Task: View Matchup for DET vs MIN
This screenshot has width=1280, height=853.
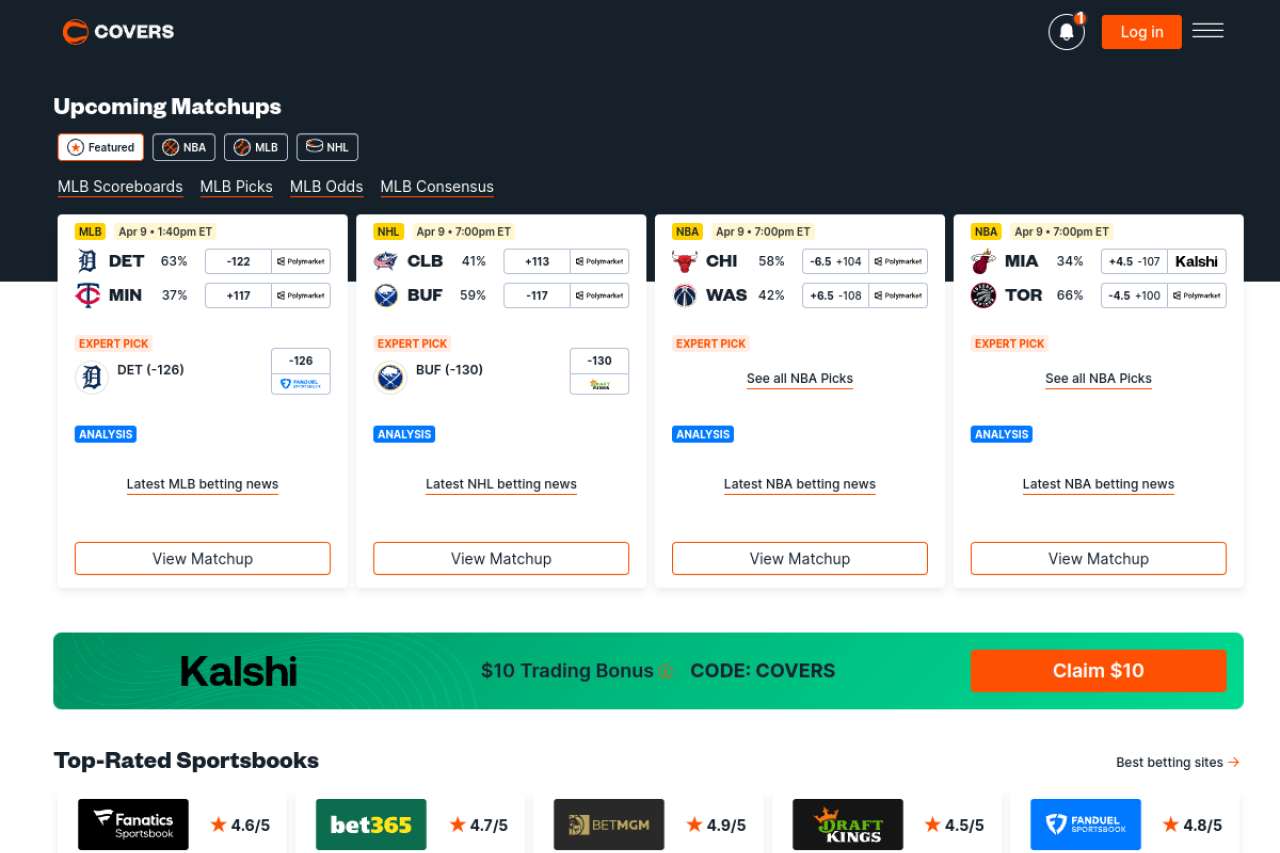Action: [x=203, y=559]
